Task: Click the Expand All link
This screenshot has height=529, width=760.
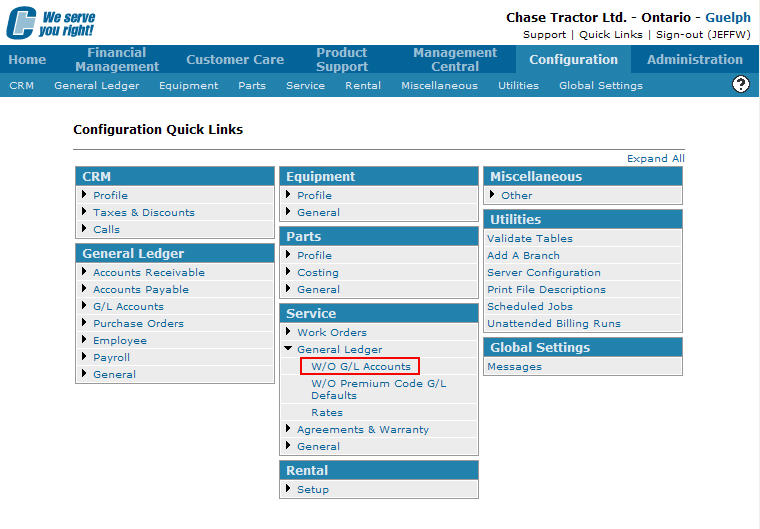Action: [x=655, y=159]
